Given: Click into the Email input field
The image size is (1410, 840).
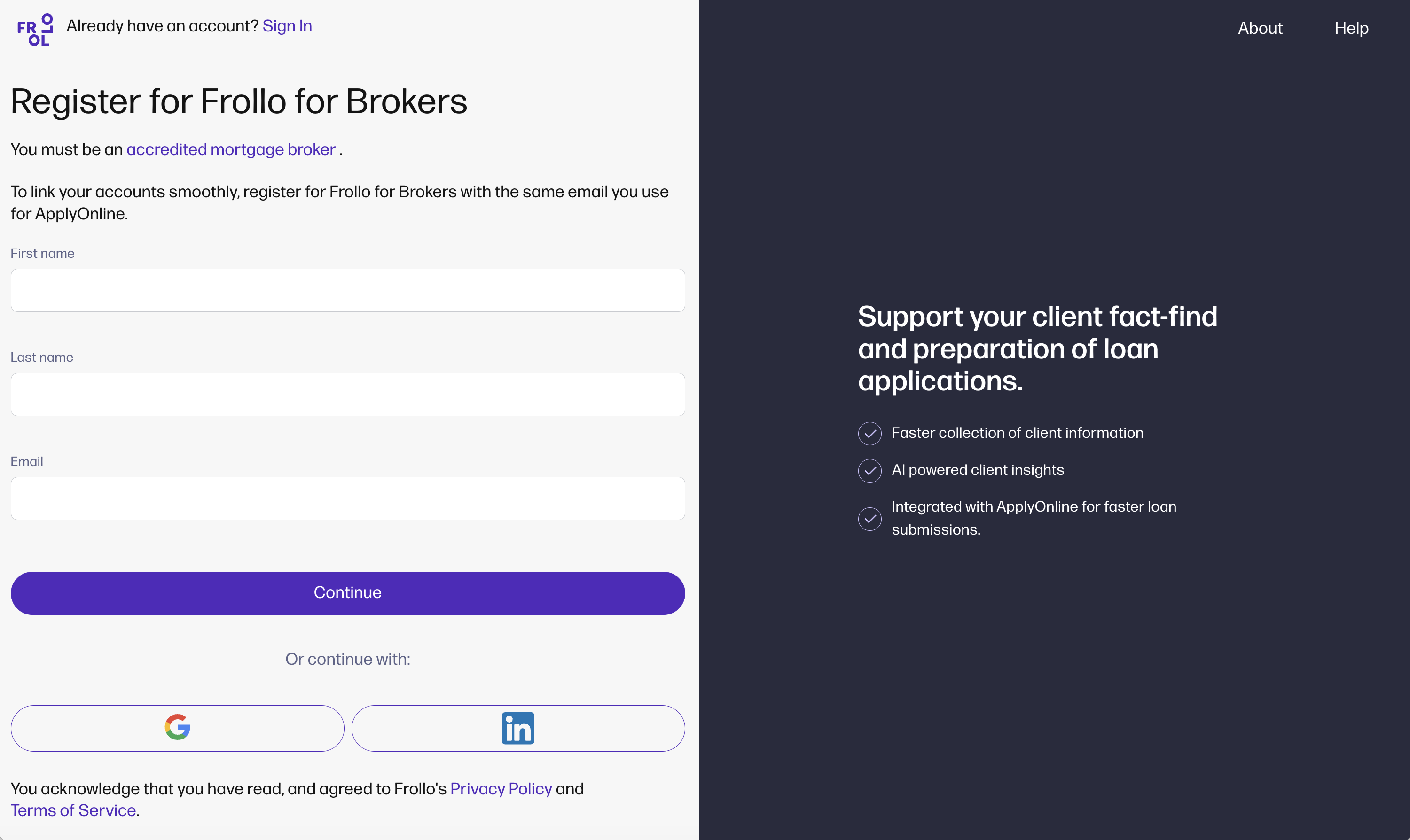Looking at the screenshot, I should point(348,498).
